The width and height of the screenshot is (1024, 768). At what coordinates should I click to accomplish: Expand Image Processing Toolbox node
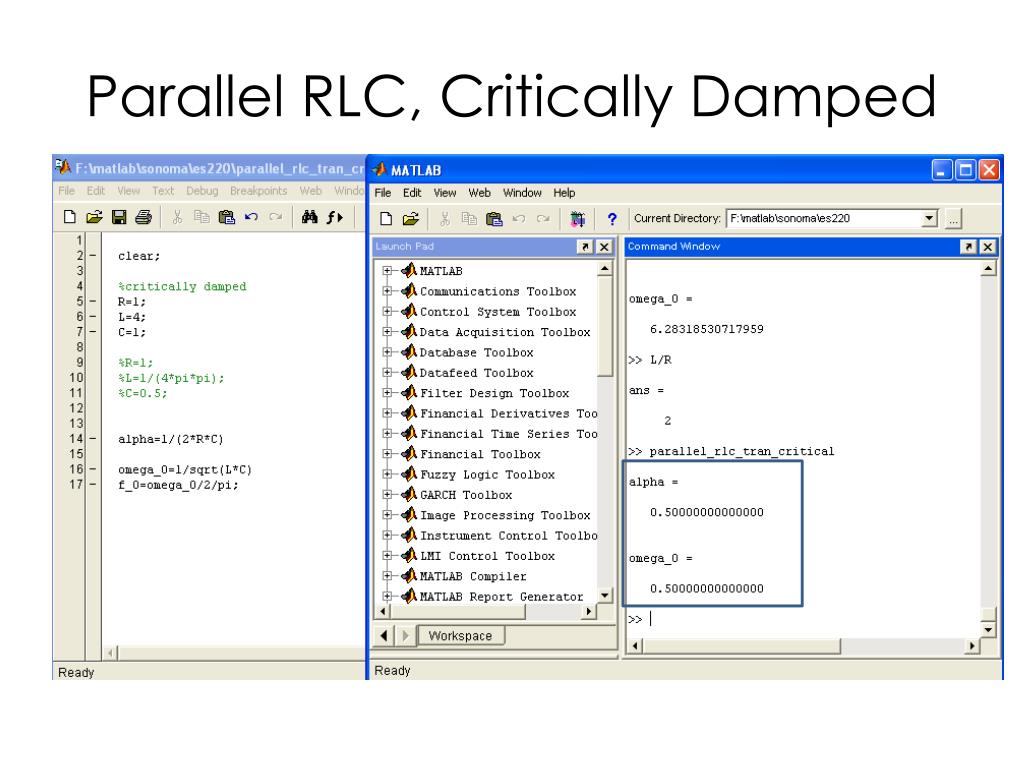tap(387, 515)
